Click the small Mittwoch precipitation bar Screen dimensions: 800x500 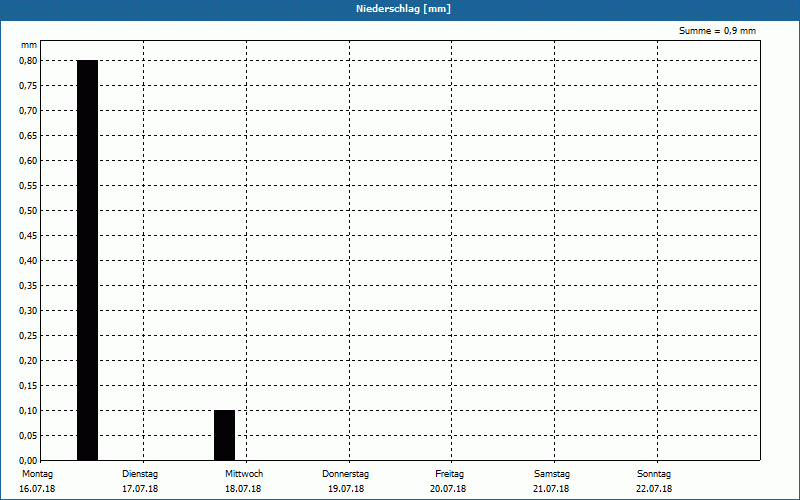(x=224, y=435)
